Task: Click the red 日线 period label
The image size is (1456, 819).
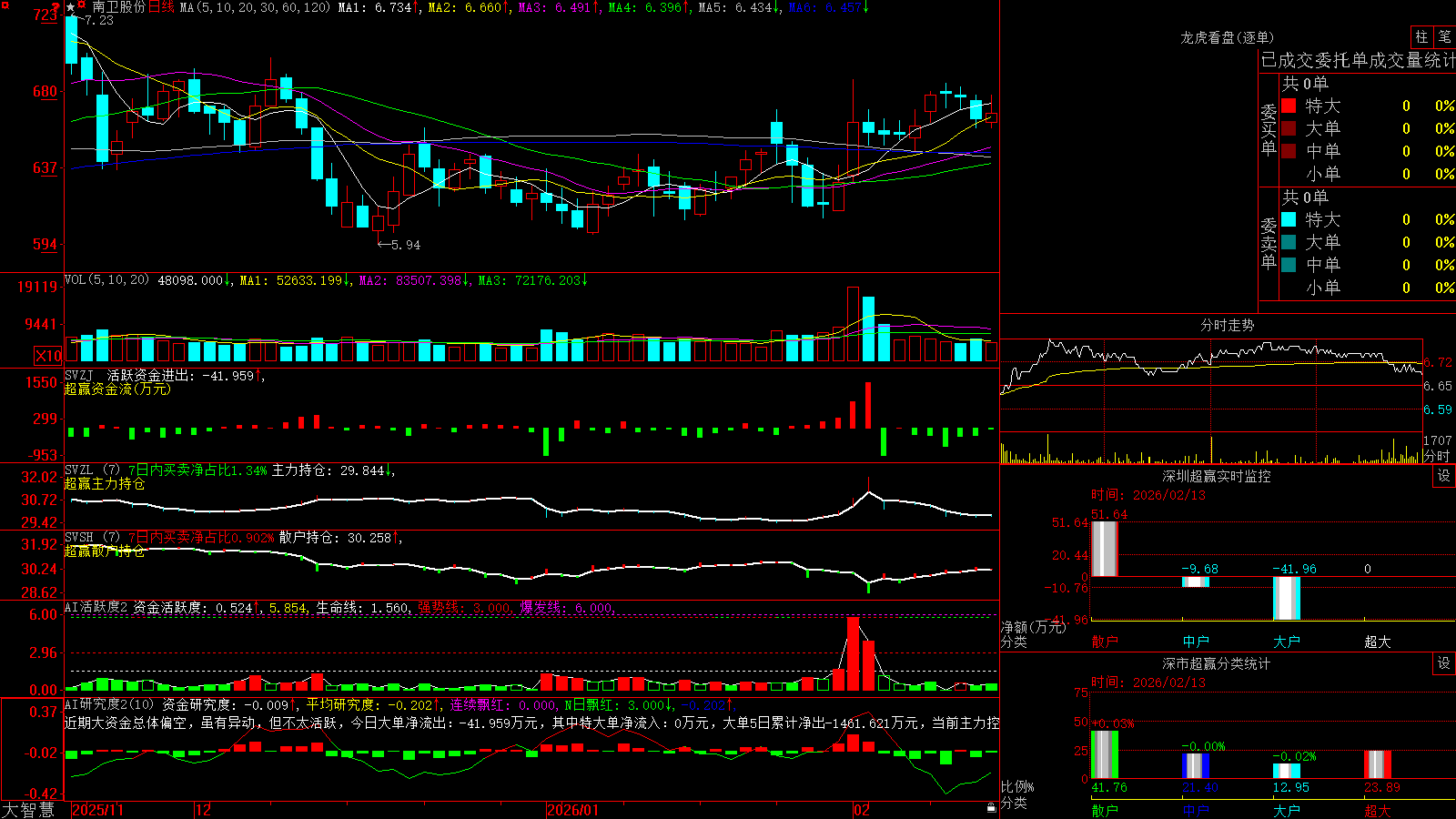Action: [x=161, y=7]
